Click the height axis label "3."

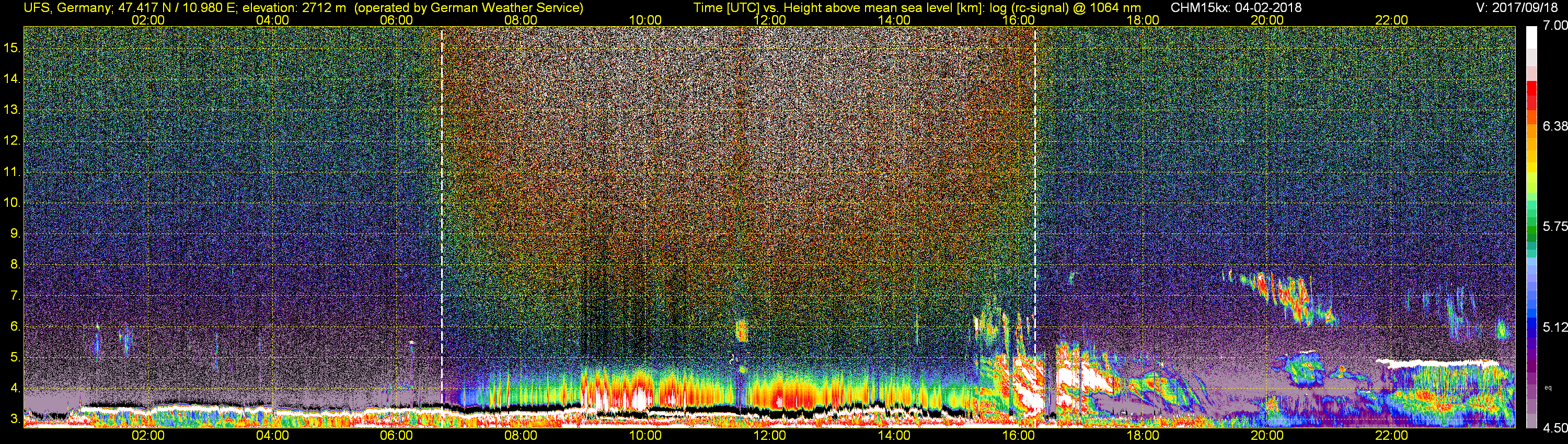(x=16, y=419)
